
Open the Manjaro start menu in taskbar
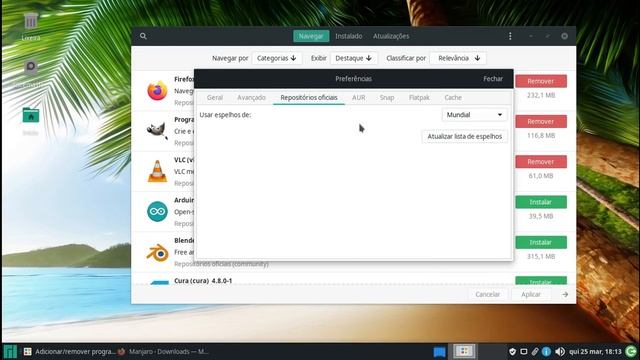10,351
